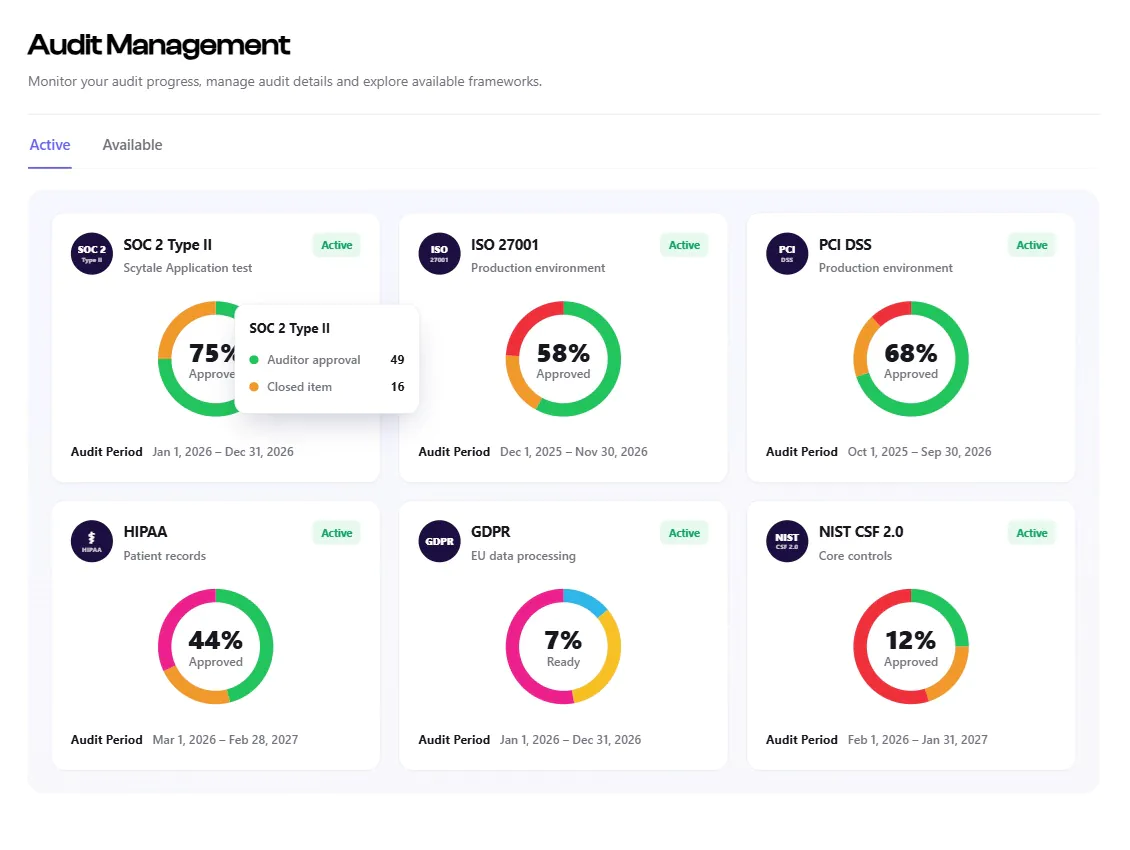Open the Available frameworks tab
Image resolution: width=1130 pixels, height=850 pixels.
click(x=132, y=145)
